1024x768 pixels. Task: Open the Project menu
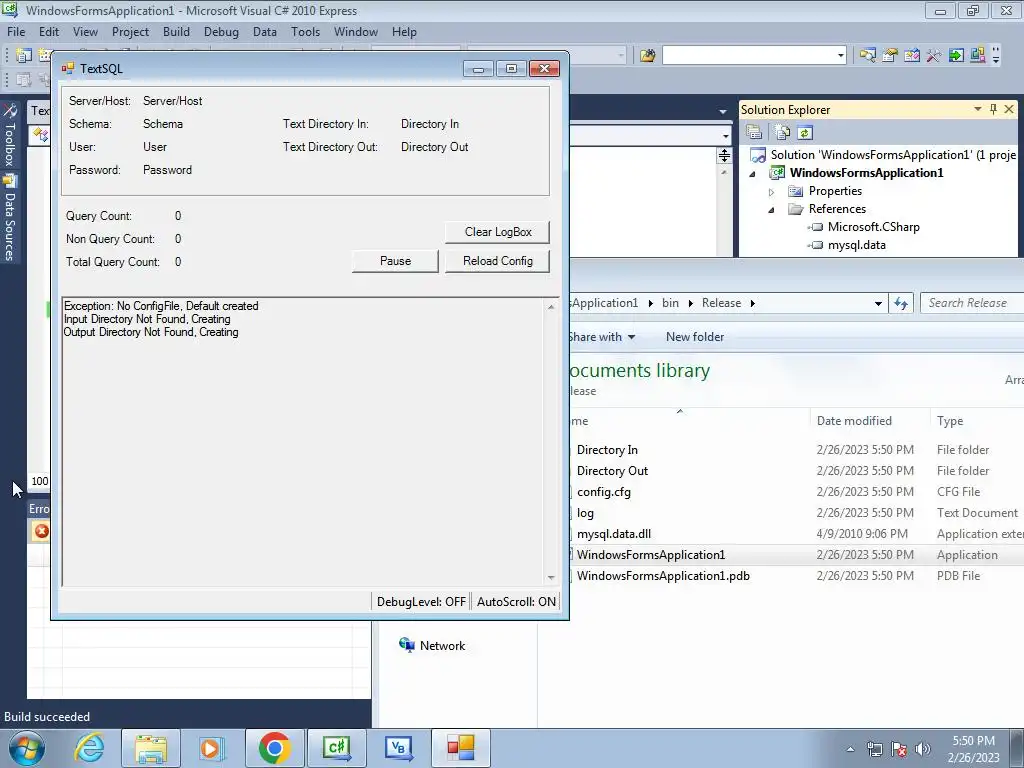click(x=130, y=31)
